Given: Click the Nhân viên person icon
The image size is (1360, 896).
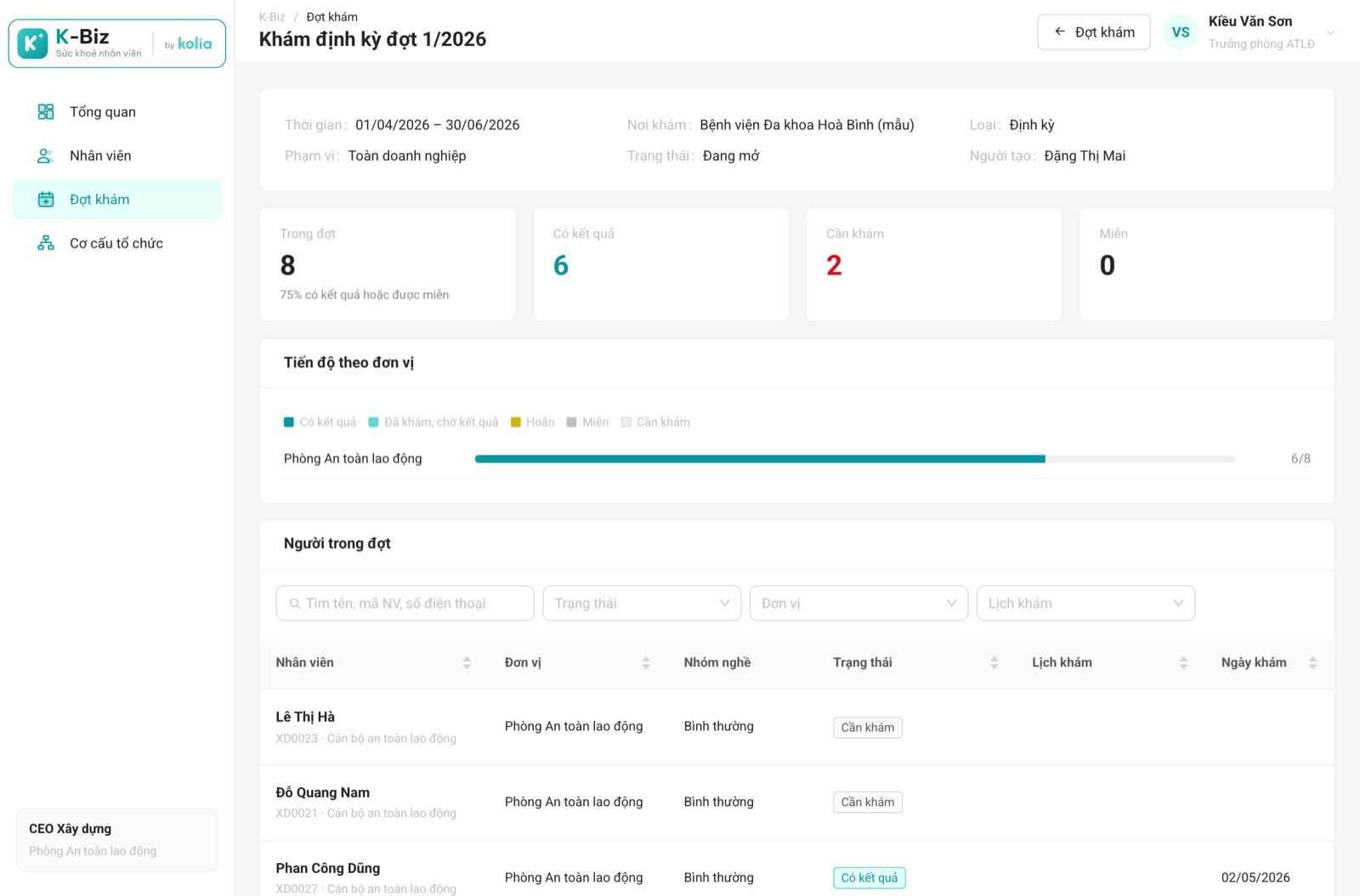Looking at the screenshot, I should click(46, 156).
